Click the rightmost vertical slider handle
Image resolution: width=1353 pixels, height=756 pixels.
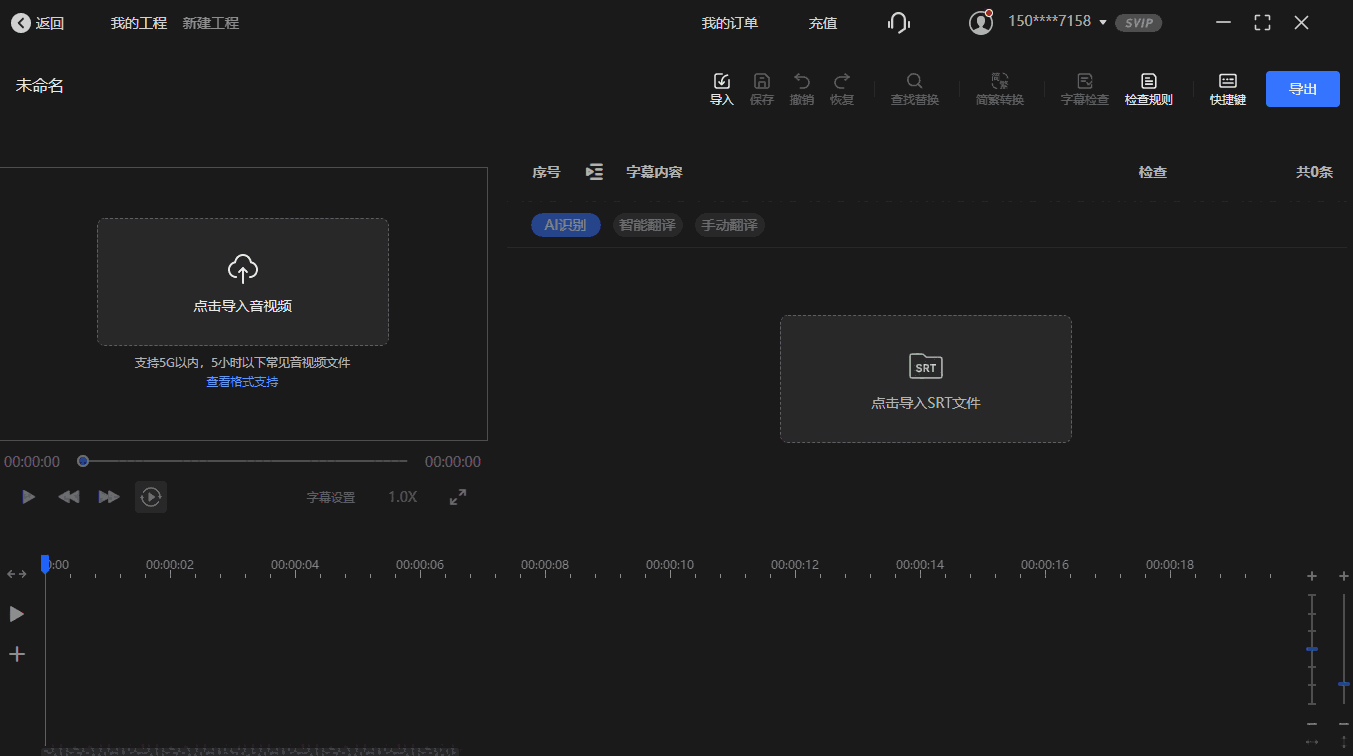[x=1344, y=684]
